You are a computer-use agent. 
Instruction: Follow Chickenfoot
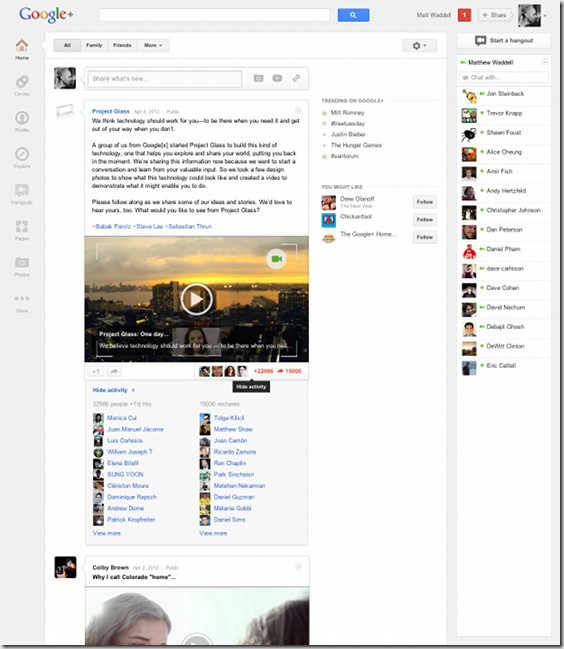point(425,219)
